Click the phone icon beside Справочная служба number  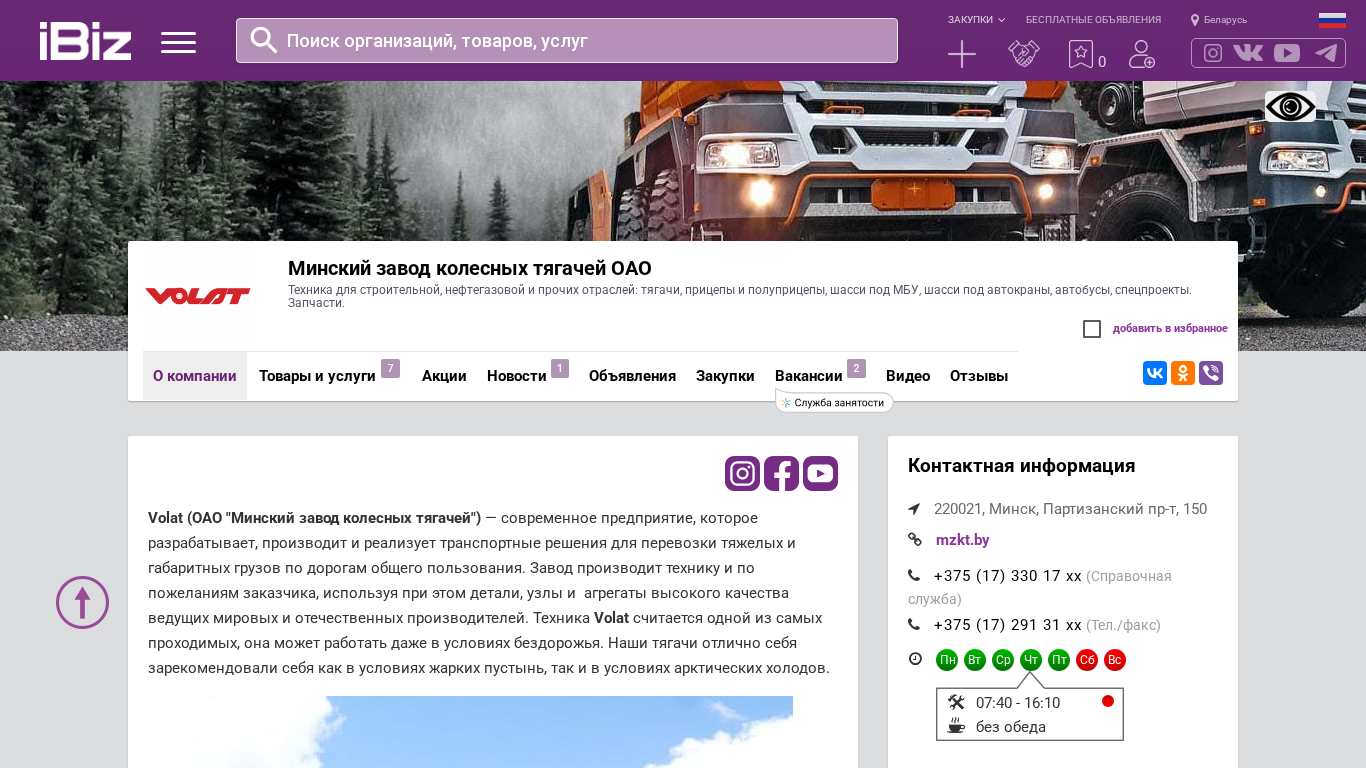(x=914, y=576)
